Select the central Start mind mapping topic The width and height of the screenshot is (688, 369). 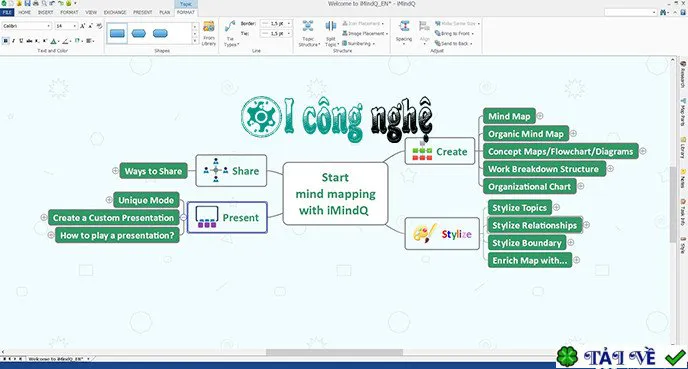point(335,193)
